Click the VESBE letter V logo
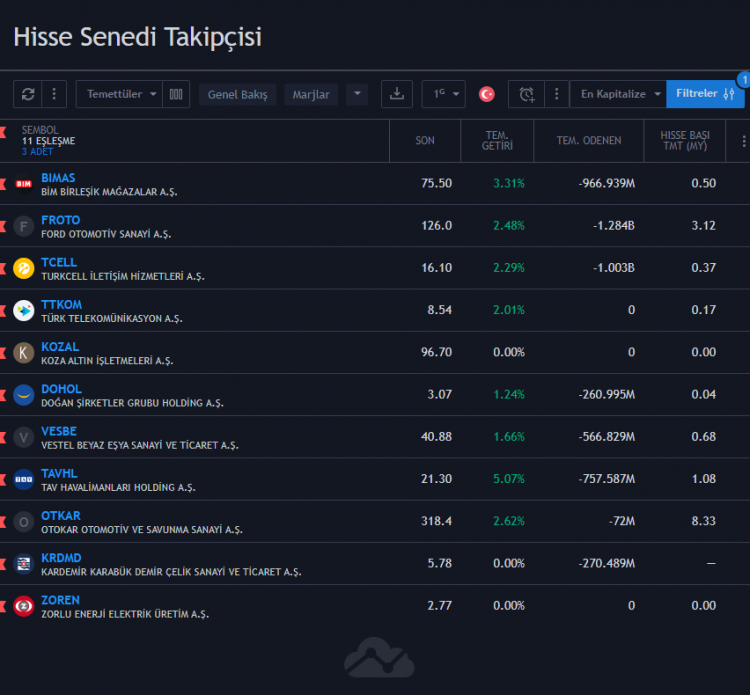 click(x=23, y=437)
